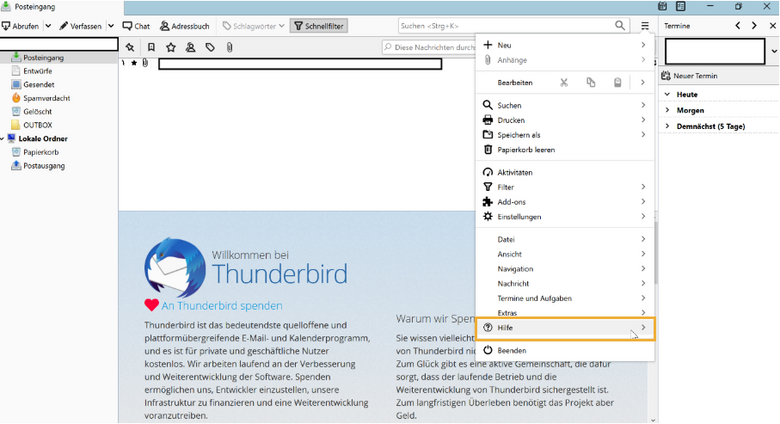Toggle the unread messages filter icon
780x424 pixels.
point(151,47)
